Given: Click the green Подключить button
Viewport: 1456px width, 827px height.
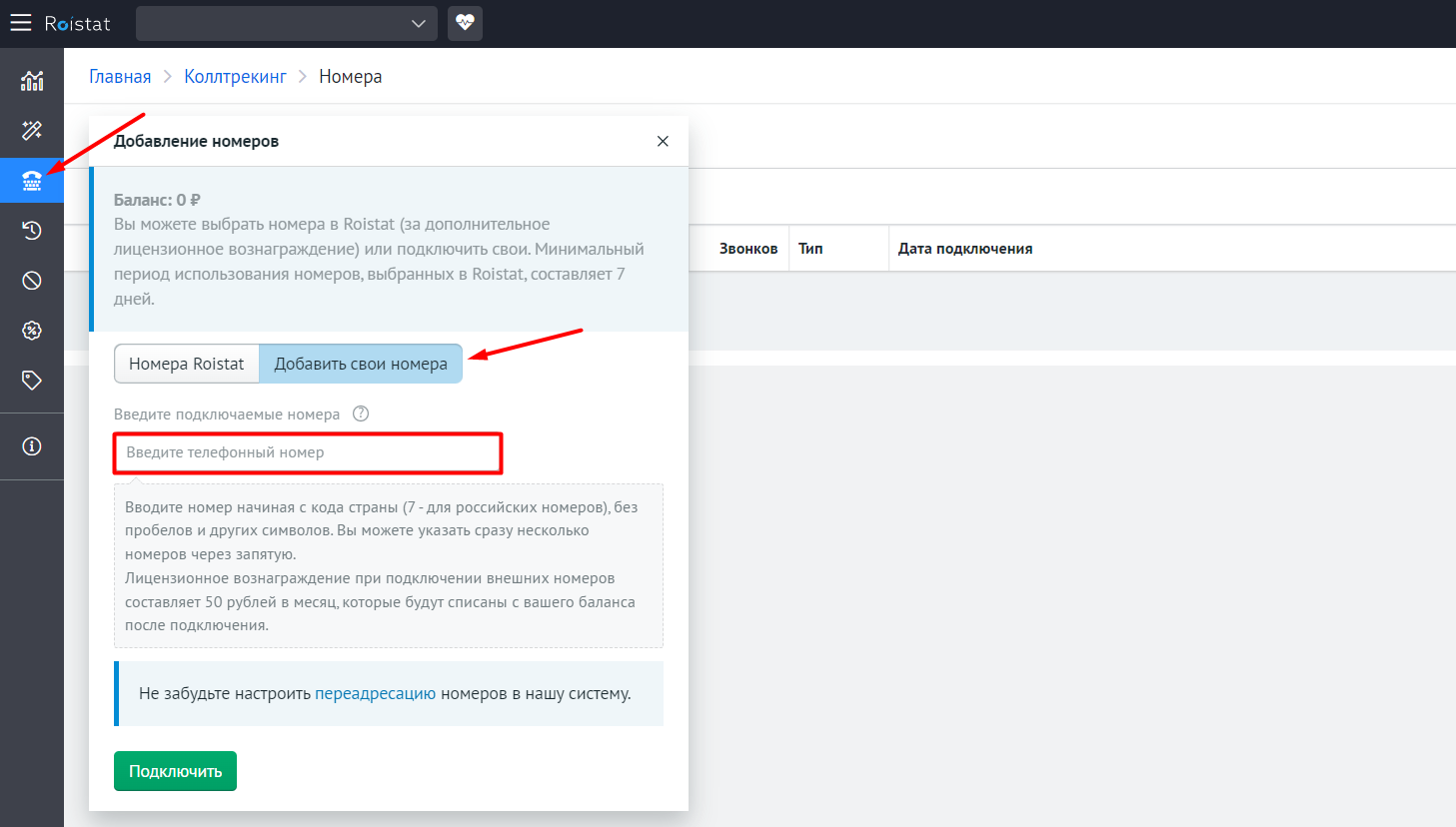Looking at the screenshot, I should (x=175, y=771).
